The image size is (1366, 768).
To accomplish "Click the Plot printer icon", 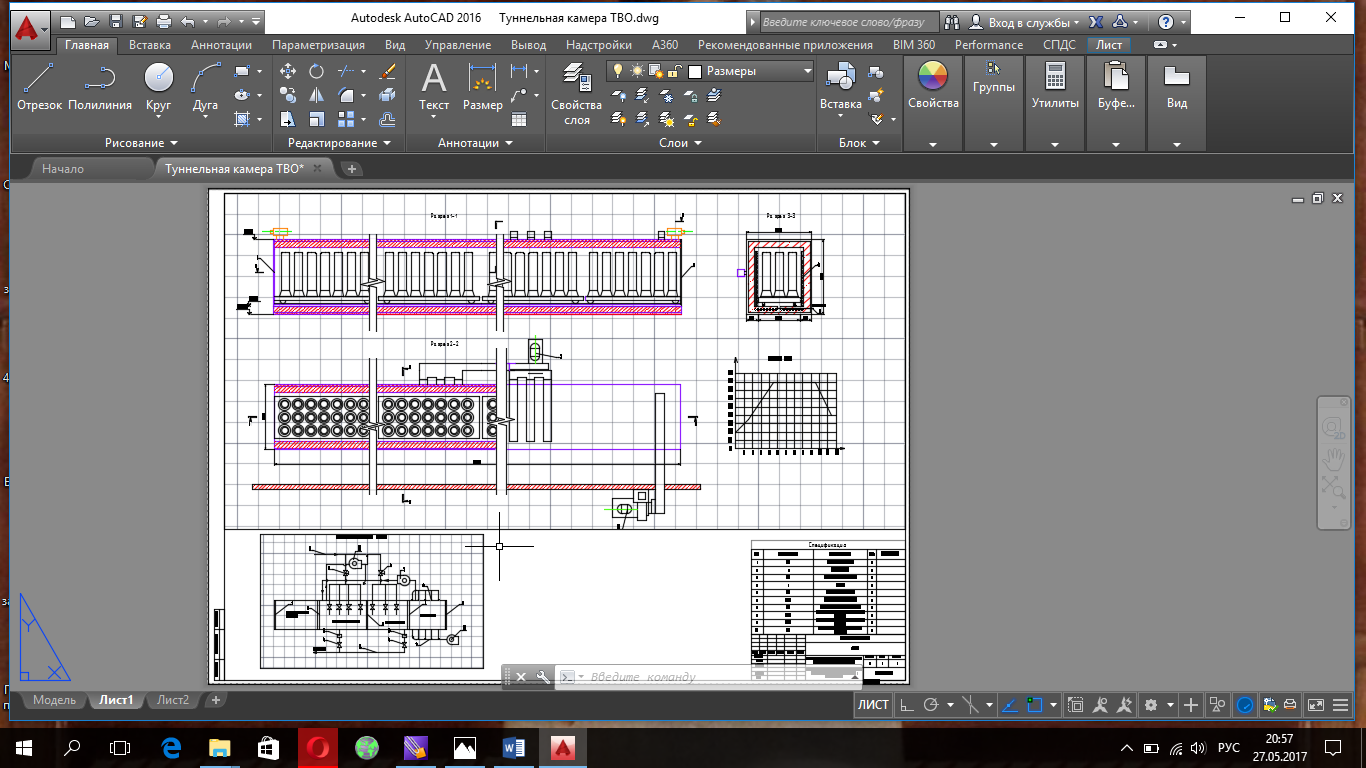I will [164, 21].
